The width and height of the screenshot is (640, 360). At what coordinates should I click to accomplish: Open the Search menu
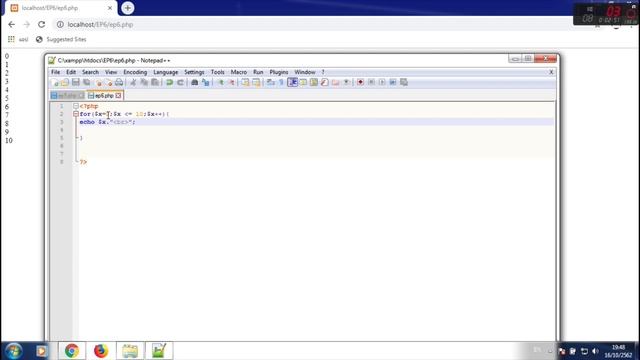pos(90,72)
